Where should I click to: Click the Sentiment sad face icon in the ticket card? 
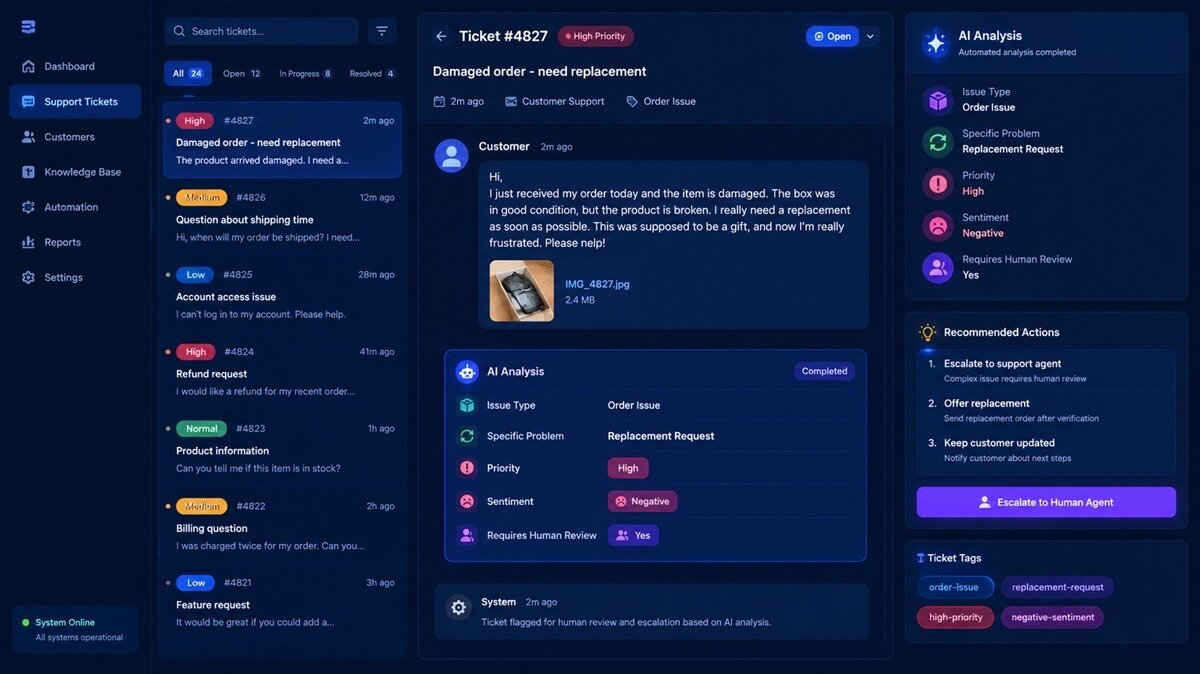point(467,501)
